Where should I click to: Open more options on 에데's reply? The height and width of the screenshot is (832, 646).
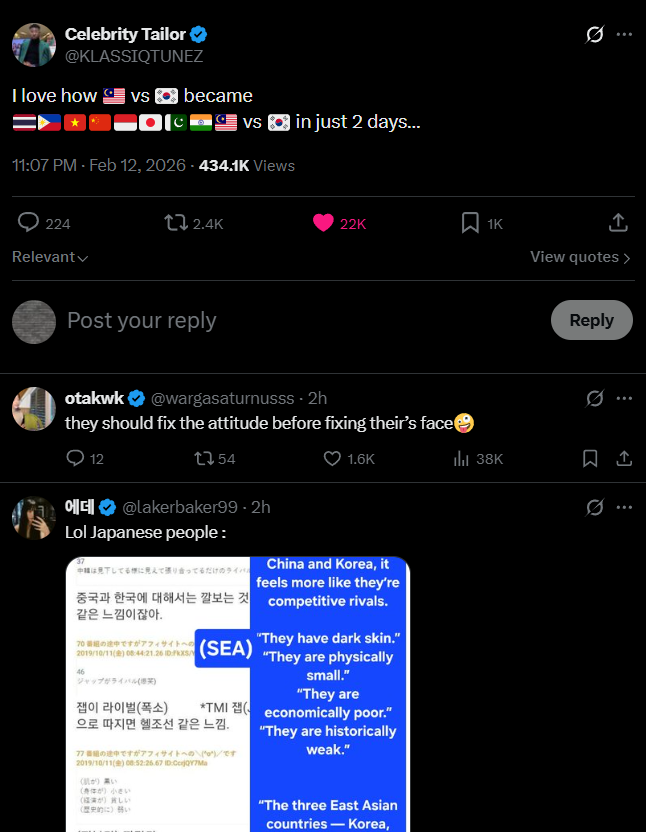[624, 507]
